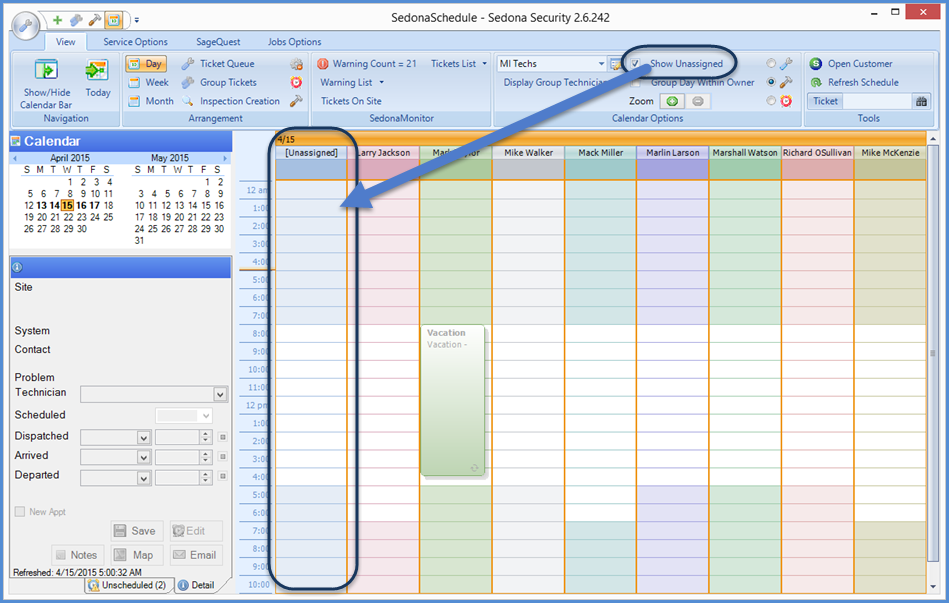Open the Ticket Queue
This screenshot has width=949, height=603.
[219, 64]
